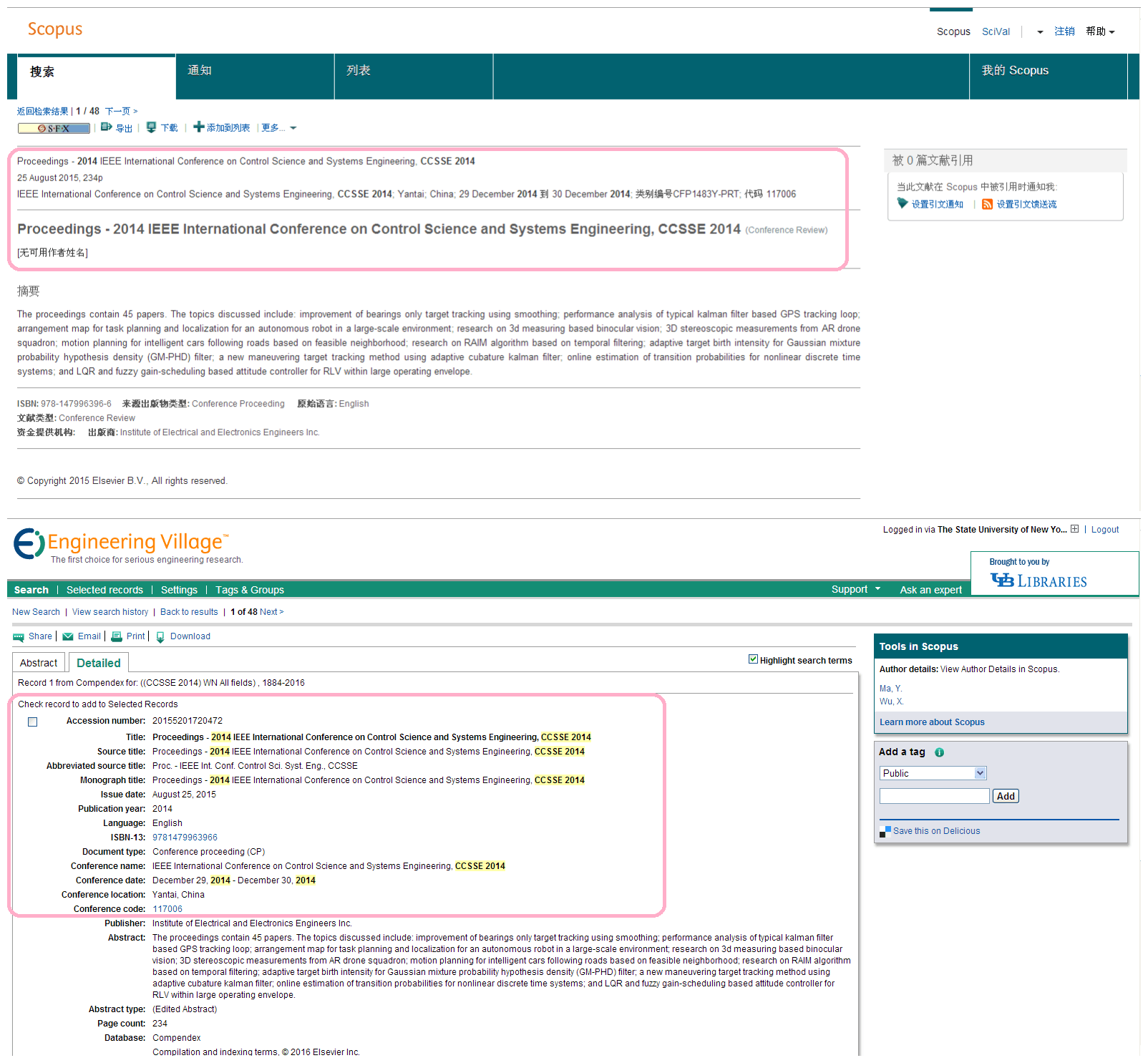
Task: Open Tags & Groups menu item
Action: [x=250, y=590]
